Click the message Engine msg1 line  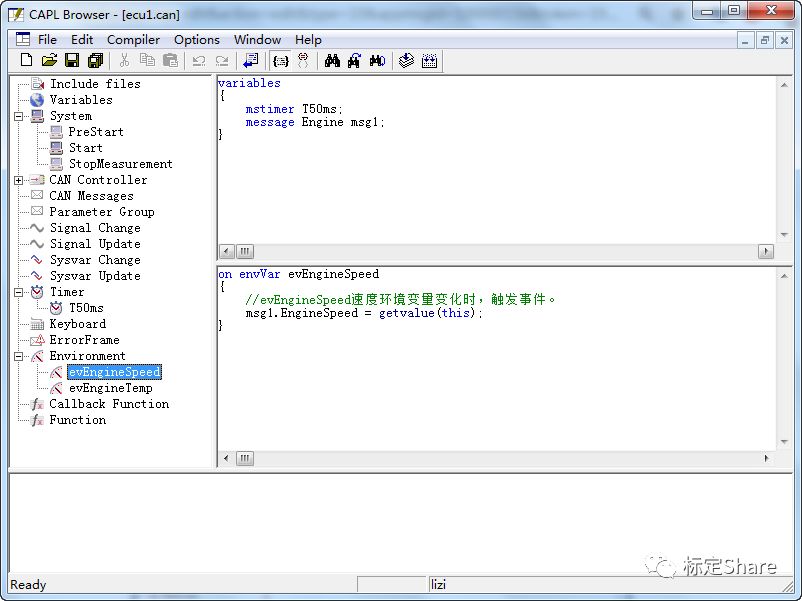pos(315,122)
